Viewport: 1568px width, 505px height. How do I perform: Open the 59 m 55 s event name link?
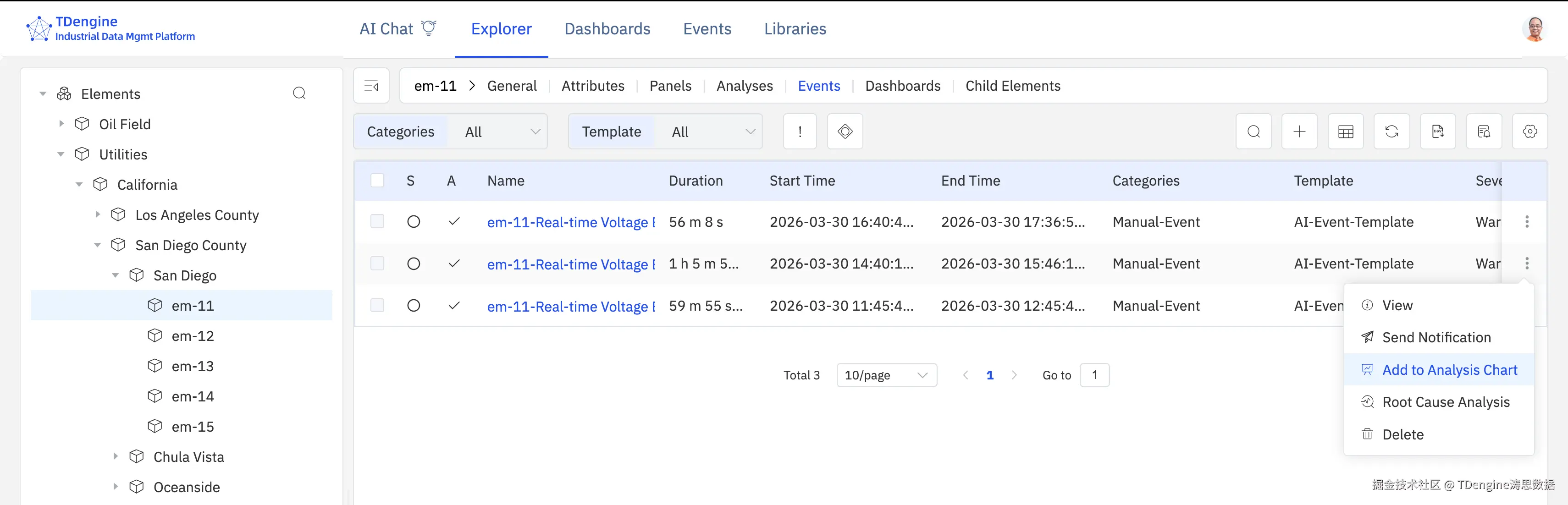tap(571, 306)
